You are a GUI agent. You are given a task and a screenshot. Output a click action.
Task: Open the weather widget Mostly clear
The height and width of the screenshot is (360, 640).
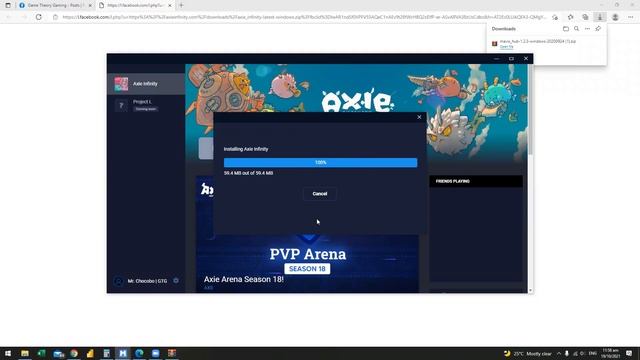click(528, 353)
